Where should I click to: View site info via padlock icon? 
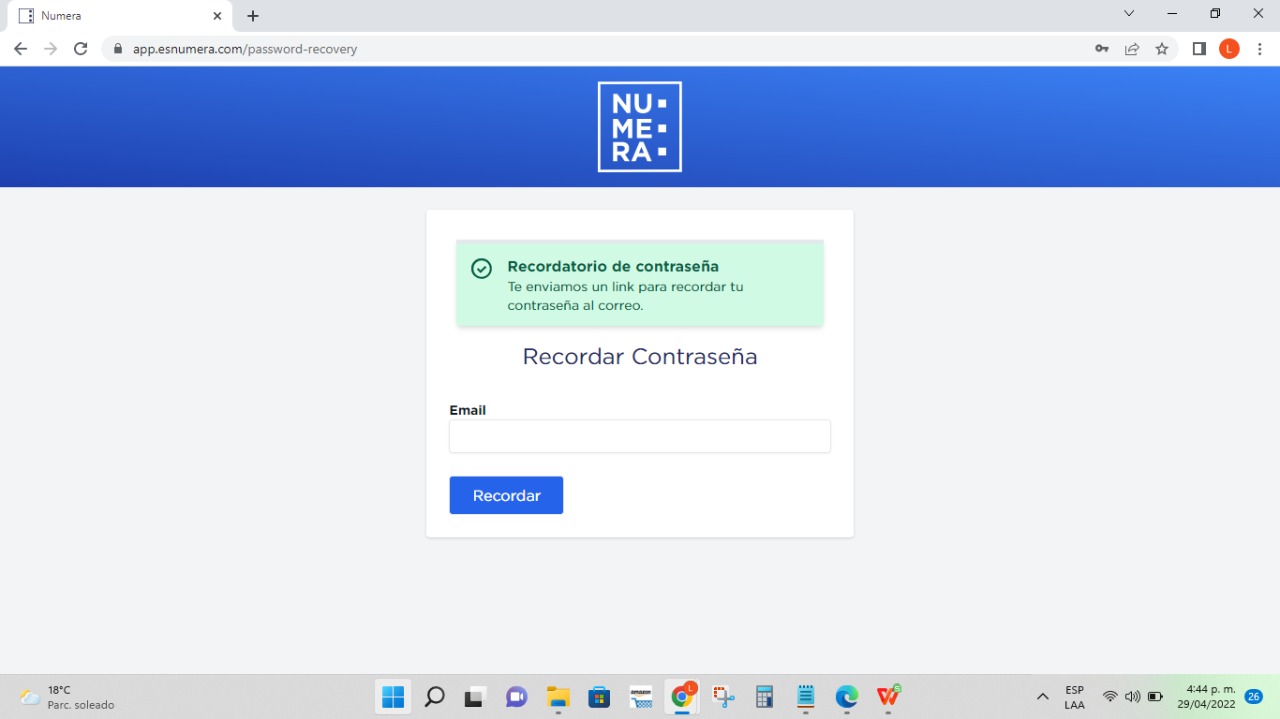(118, 49)
